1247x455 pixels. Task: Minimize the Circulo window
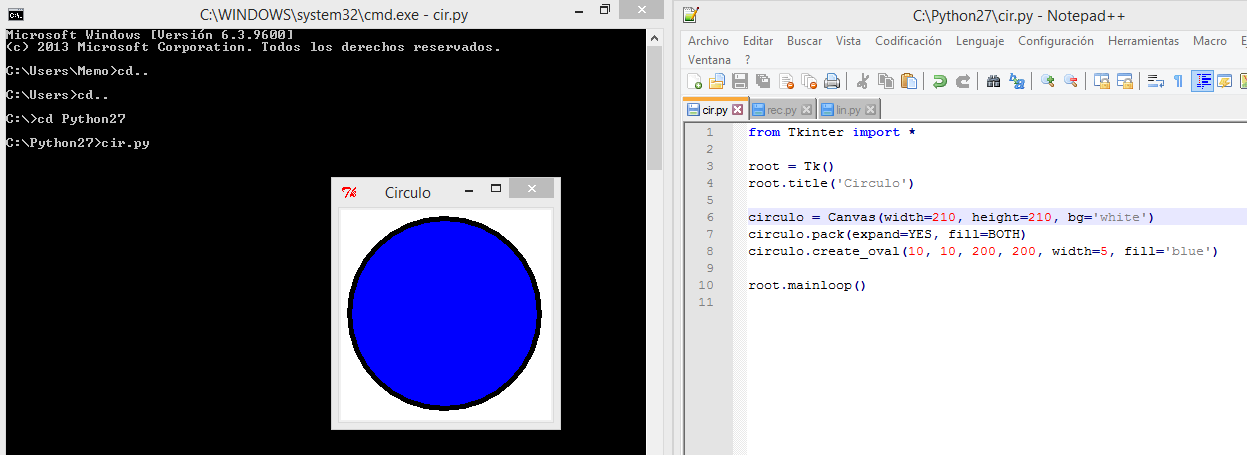[x=469, y=189]
